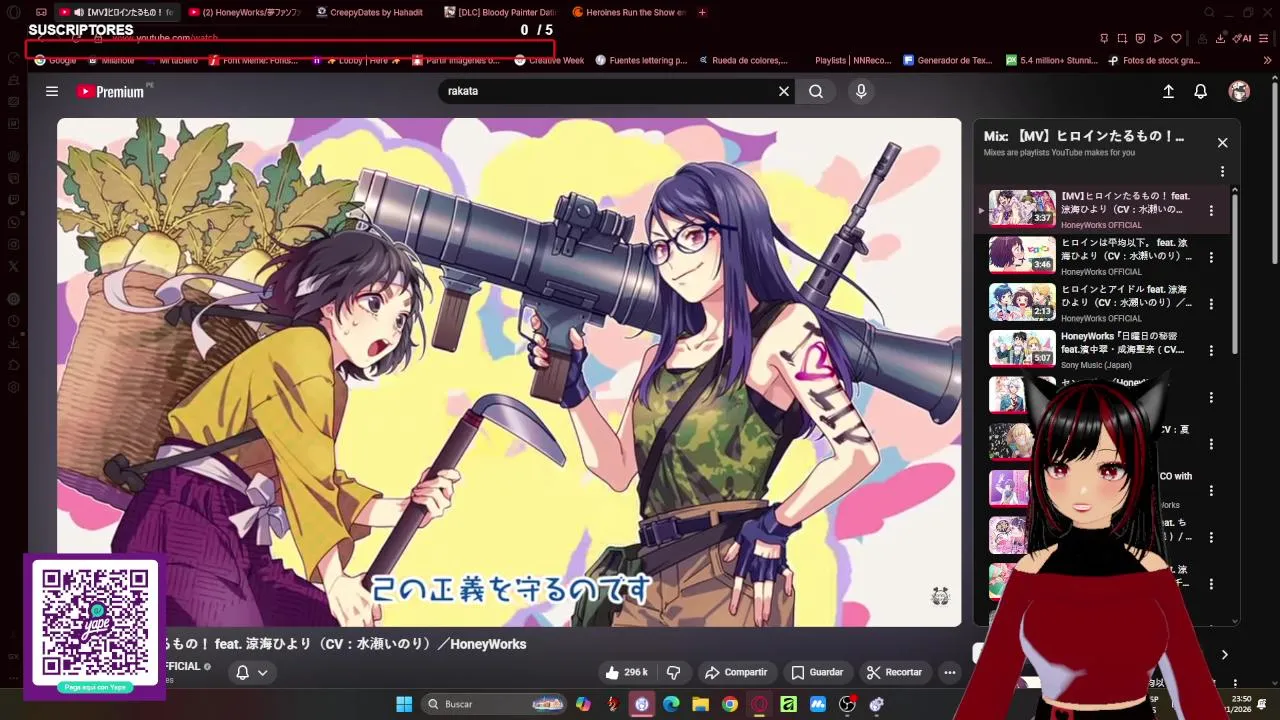The height and width of the screenshot is (720, 1280).
Task: Open Google Chrome from taskbar
Action: (730, 704)
